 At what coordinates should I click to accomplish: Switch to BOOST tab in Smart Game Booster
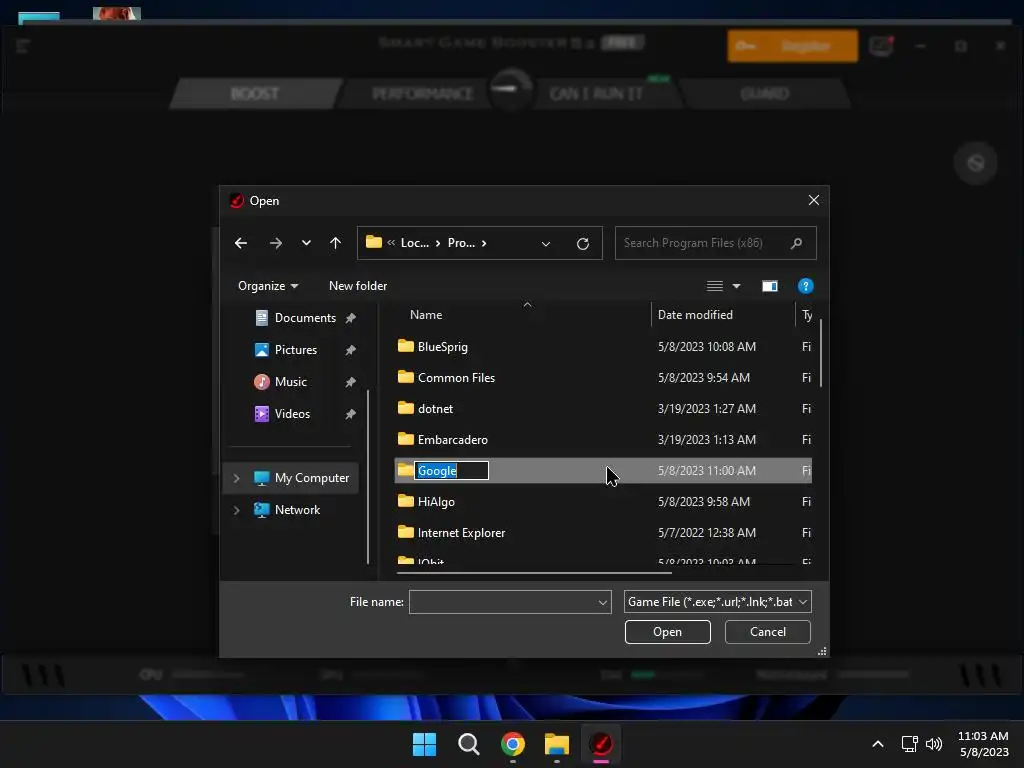tap(255, 93)
